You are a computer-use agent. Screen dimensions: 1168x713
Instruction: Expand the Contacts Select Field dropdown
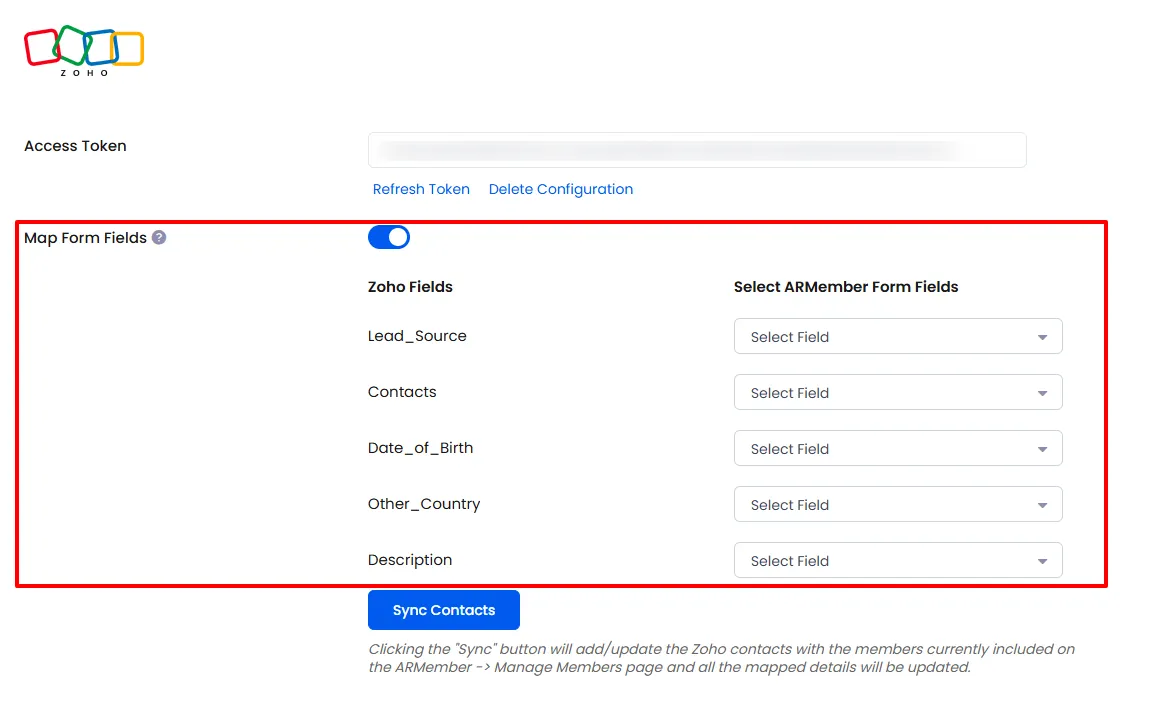897,393
